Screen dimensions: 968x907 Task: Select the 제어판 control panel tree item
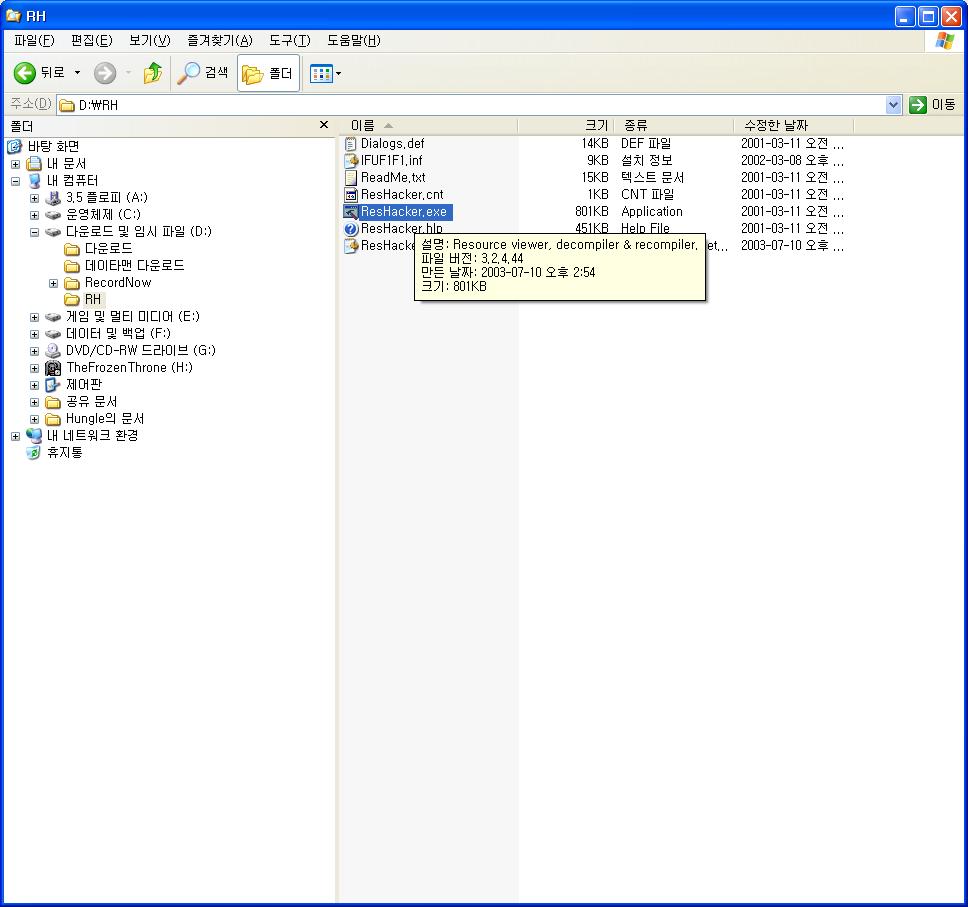[83, 385]
